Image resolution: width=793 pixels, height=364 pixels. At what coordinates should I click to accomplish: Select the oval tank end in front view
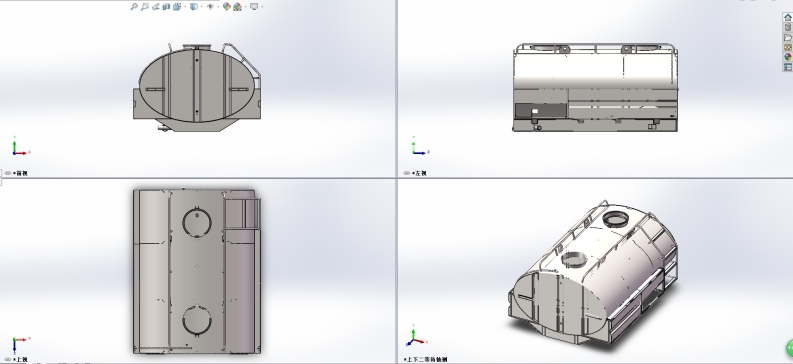[198, 85]
